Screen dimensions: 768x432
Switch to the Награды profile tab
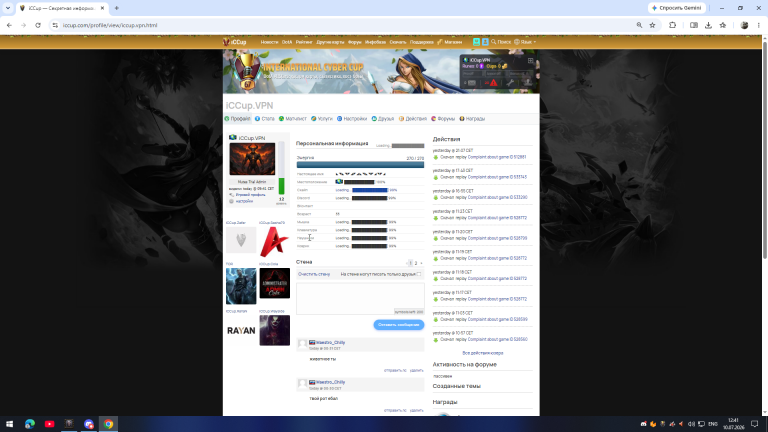(x=472, y=119)
